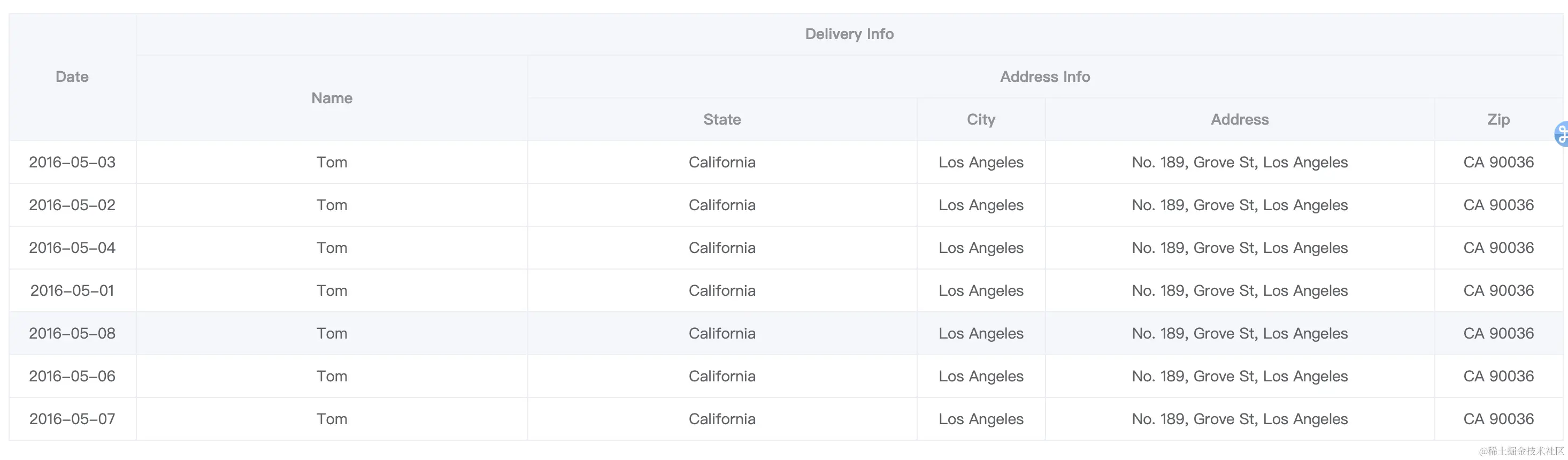Click CA 90036 in the 2016-05-07 row
The width and height of the screenshot is (1568, 460).
click(x=1498, y=419)
